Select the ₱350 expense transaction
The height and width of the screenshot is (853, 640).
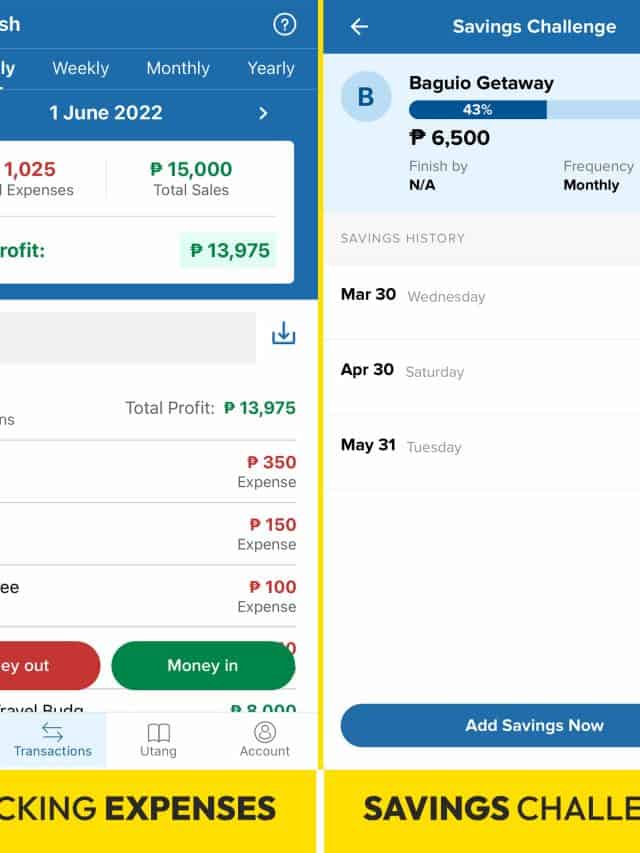[150, 471]
